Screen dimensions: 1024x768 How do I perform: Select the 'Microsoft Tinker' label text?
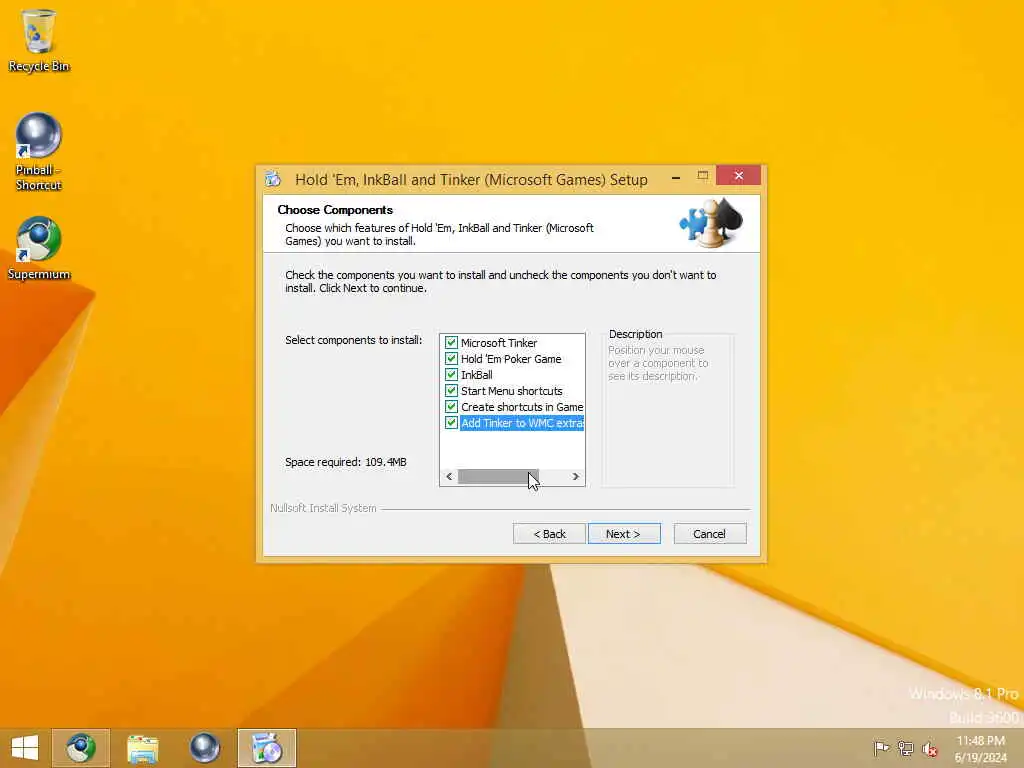(499, 342)
